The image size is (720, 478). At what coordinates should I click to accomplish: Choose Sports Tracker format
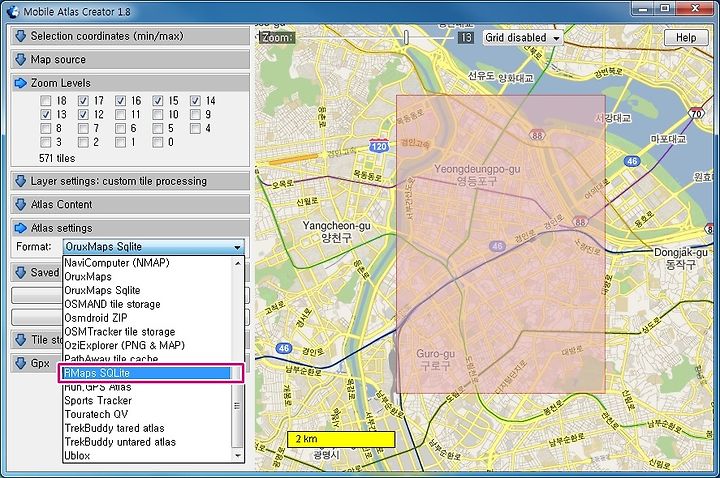pos(147,401)
